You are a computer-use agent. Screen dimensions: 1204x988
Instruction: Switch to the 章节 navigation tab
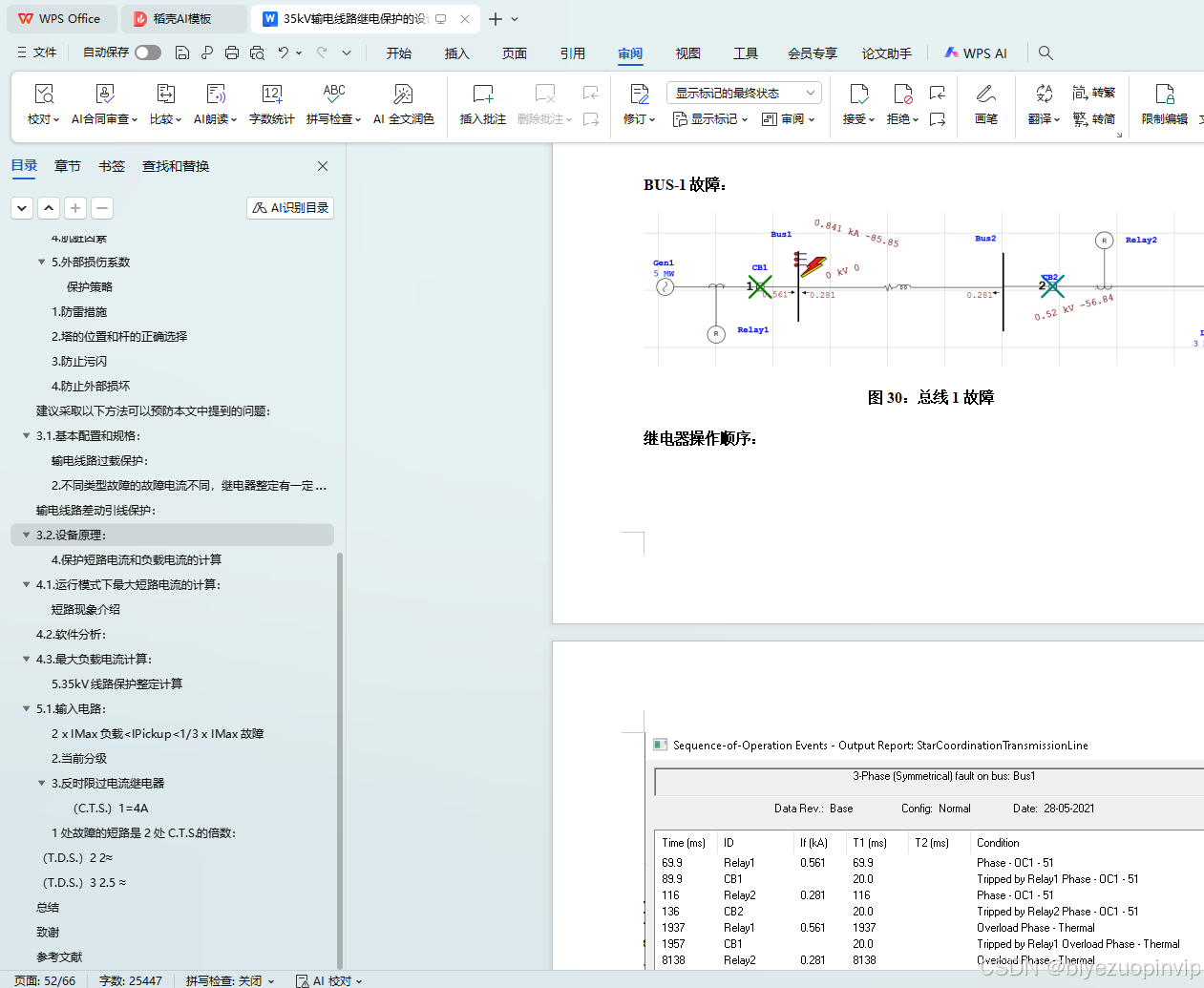tap(68, 166)
